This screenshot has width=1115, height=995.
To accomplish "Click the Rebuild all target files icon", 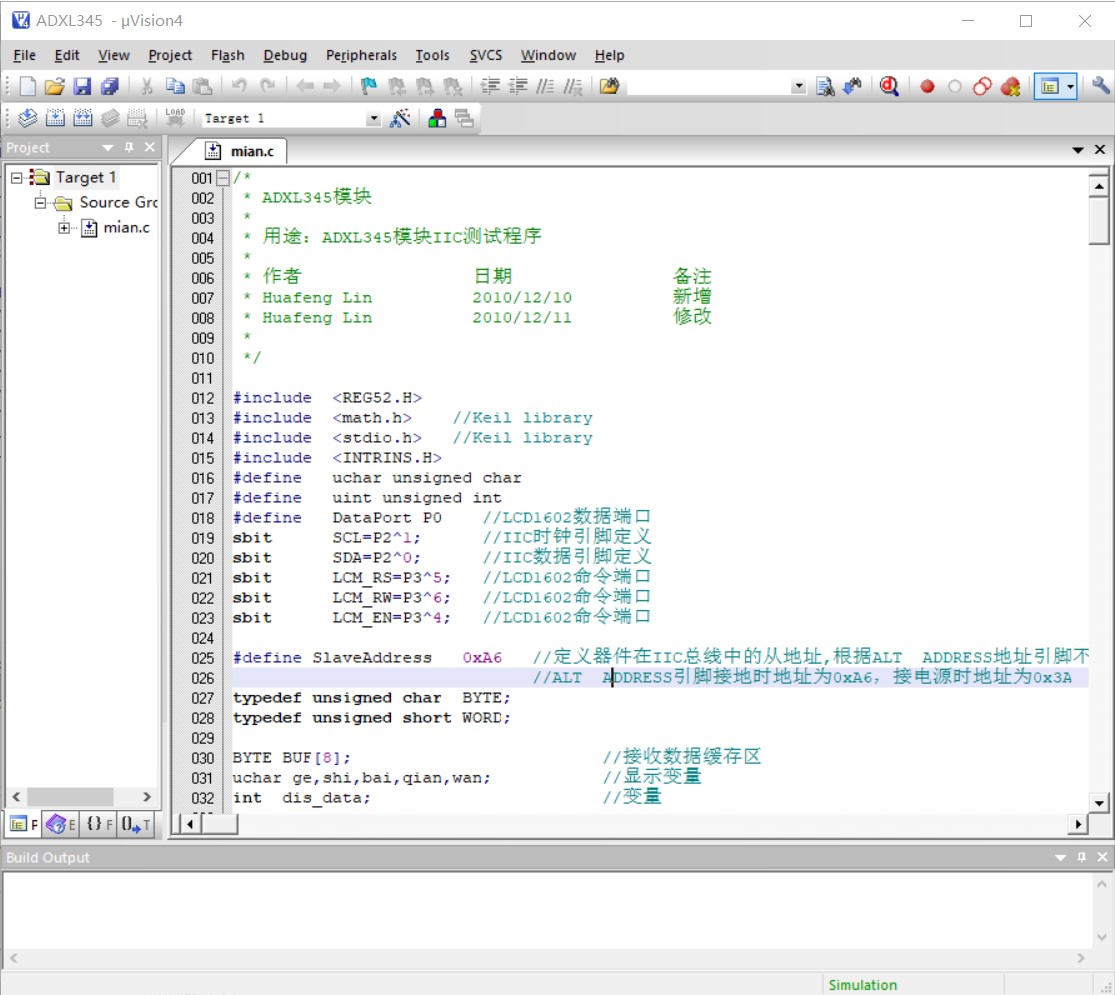I will pos(82,118).
